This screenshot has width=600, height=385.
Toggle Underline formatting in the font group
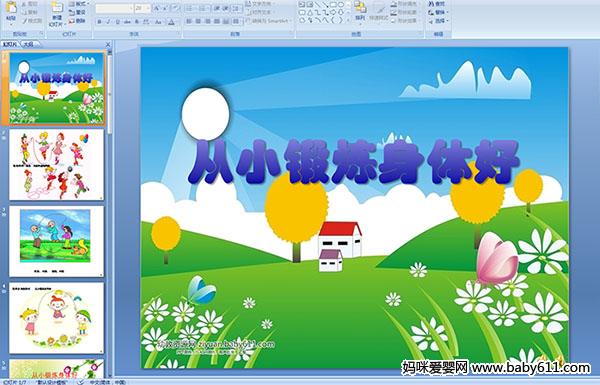tap(117, 22)
